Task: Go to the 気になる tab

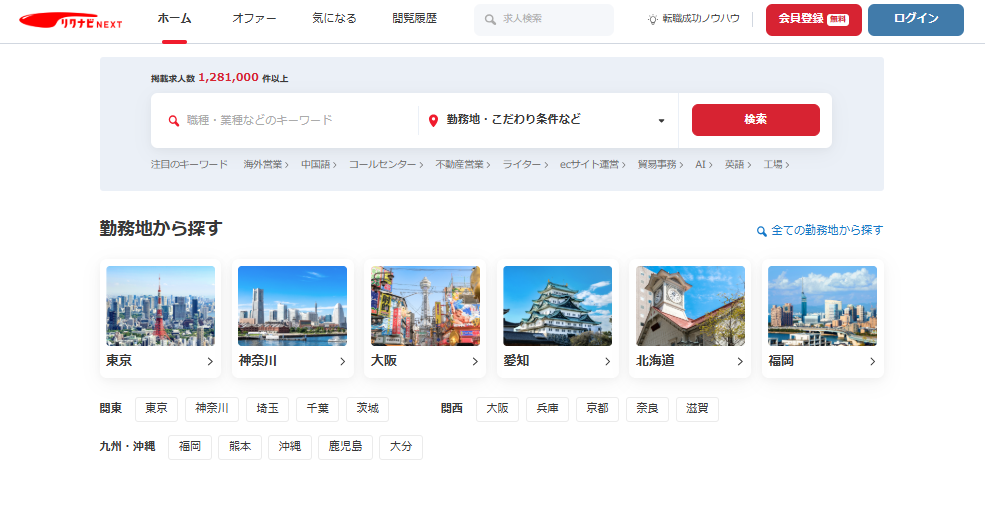Action: click(334, 19)
